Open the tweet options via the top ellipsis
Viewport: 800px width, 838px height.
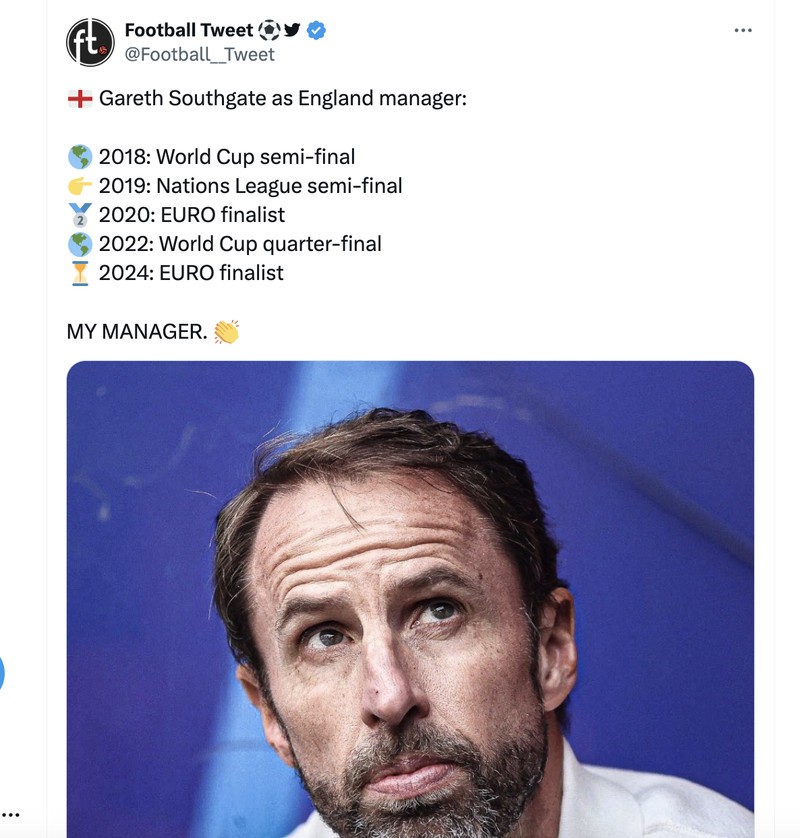(x=743, y=30)
